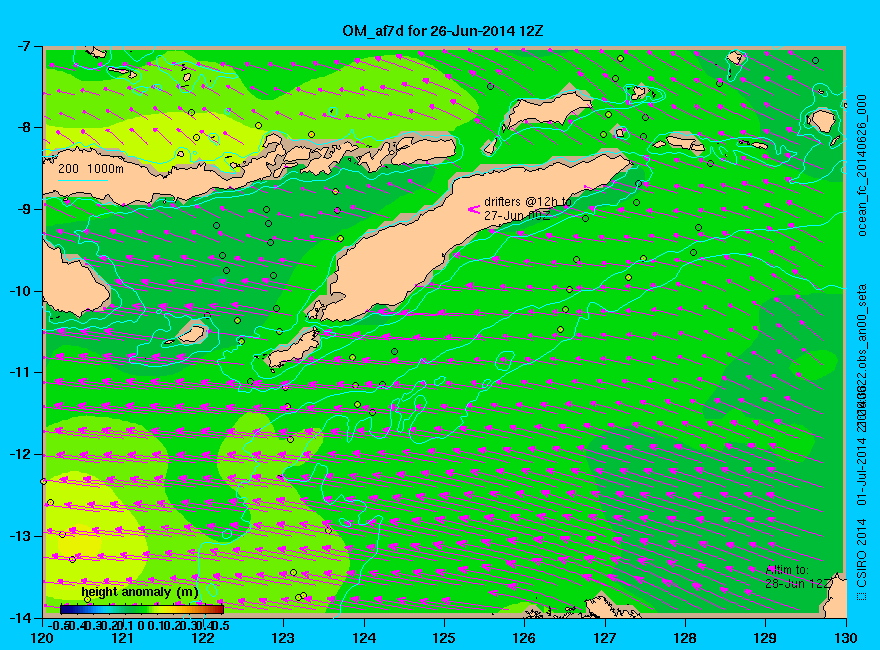Click the latitude axis label "-10"

19,291
